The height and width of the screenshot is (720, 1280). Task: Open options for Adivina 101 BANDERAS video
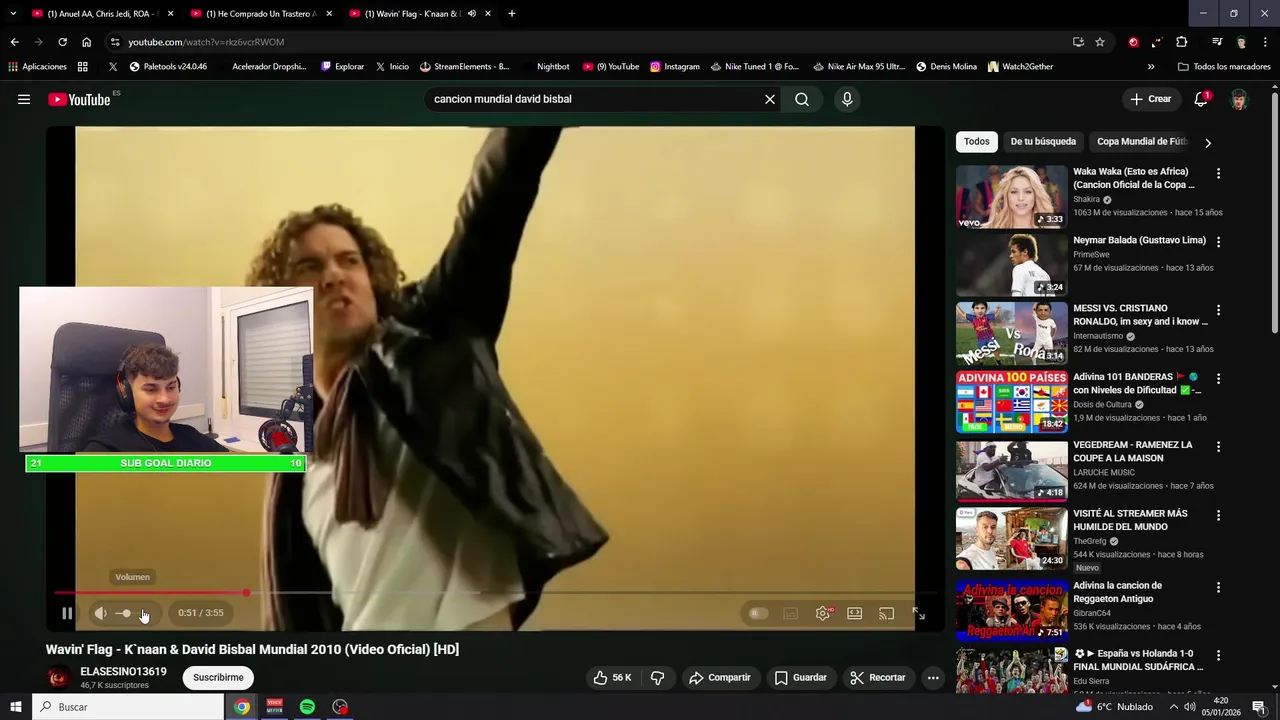click(1218, 379)
